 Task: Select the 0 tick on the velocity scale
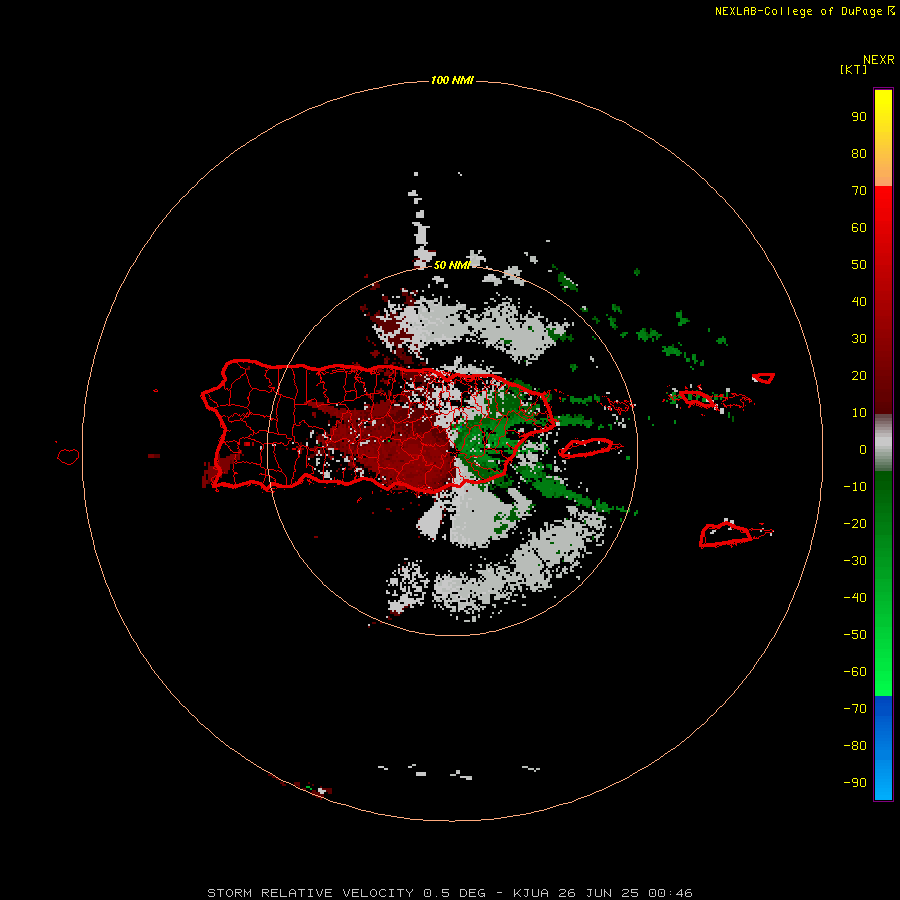(863, 450)
